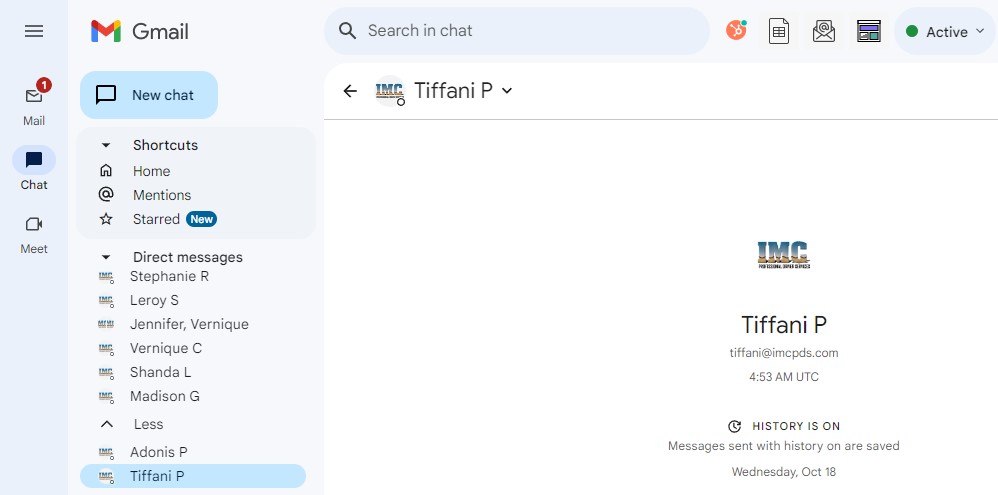Open the Tiffani P conversation options dropdown
Screen dimensions: 998x495
(x=507, y=91)
